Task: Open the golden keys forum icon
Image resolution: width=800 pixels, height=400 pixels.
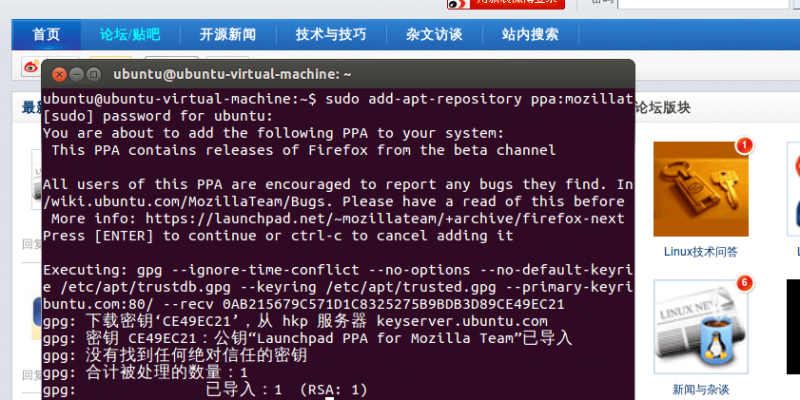Action: tap(701, 189)
